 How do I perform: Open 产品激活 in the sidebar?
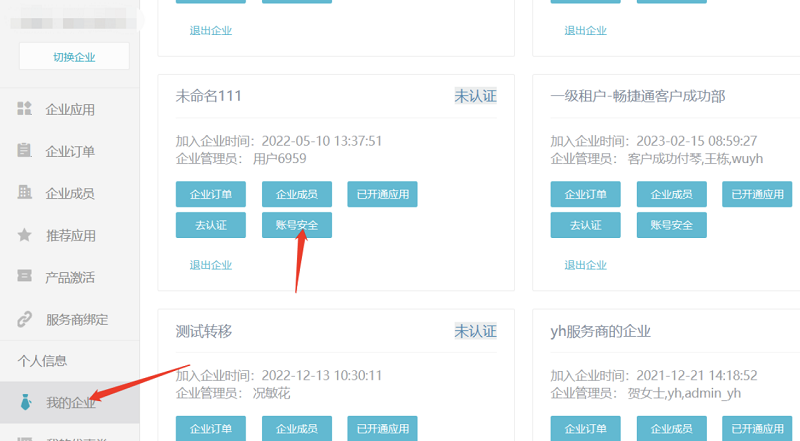[70, 277]
